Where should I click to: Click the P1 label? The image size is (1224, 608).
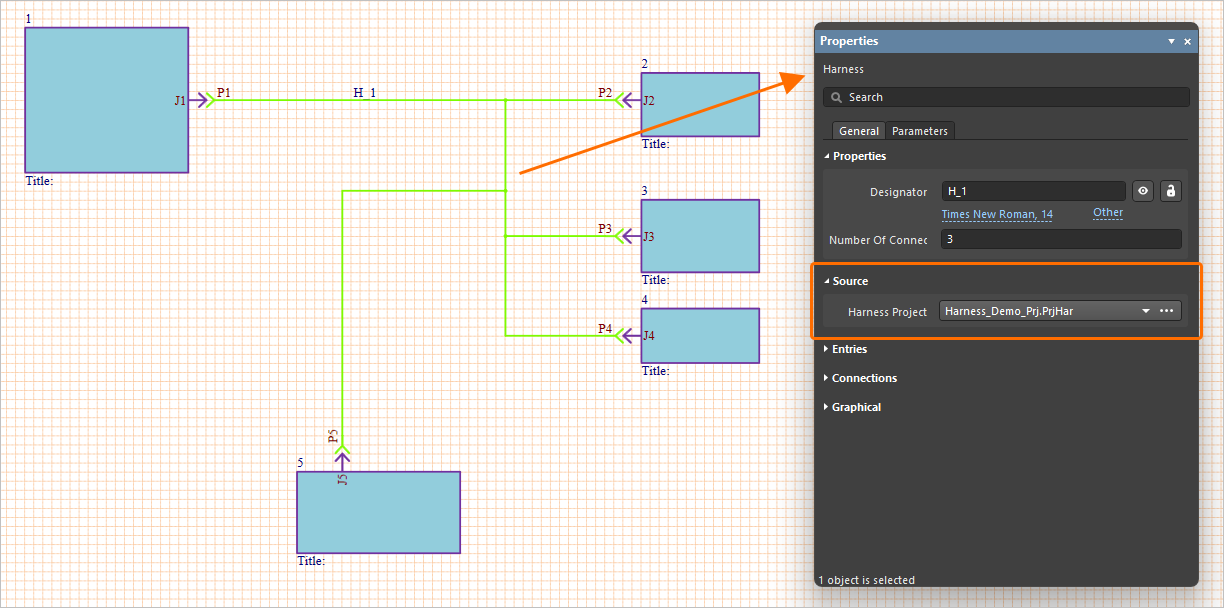point(224,92)
